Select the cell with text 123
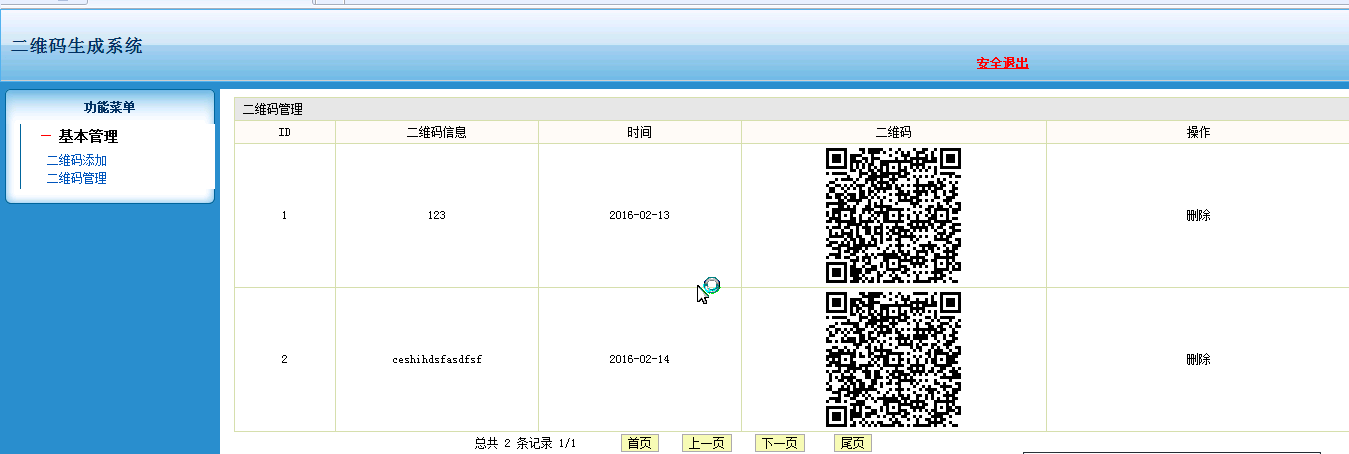The image size is (1349, 454). tap(437, 215)
